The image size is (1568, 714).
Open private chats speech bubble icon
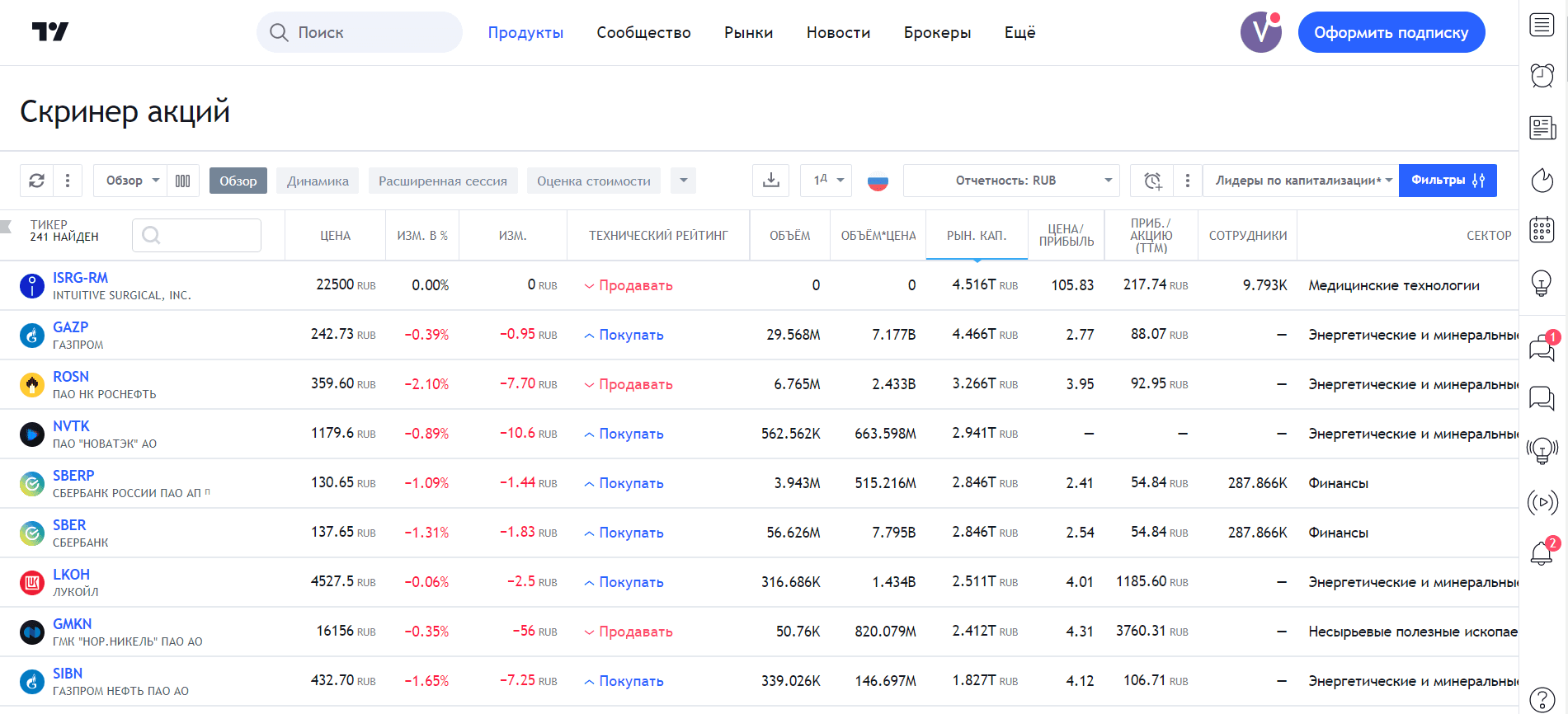point(1542,398)
